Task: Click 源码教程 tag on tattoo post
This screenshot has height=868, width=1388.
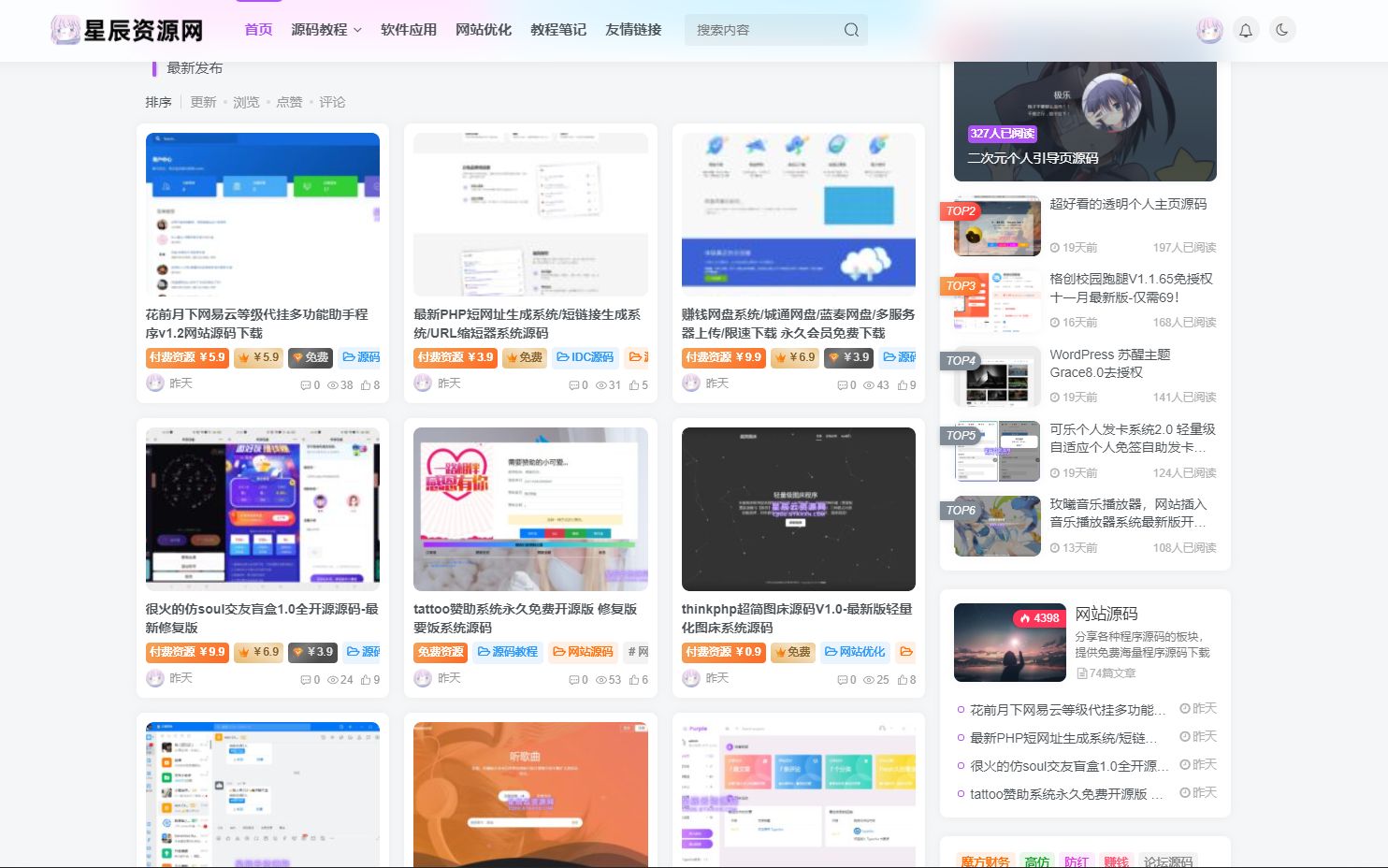Action: [x=507, y=652]
